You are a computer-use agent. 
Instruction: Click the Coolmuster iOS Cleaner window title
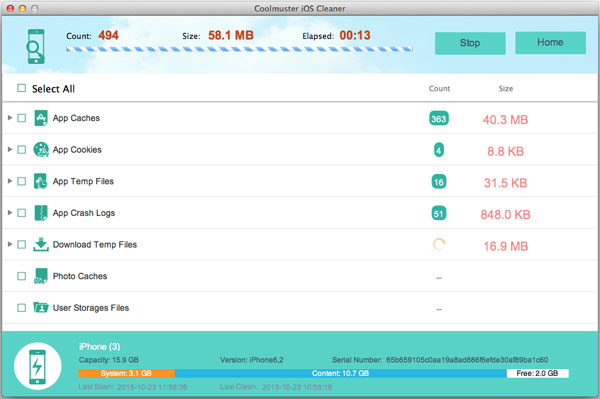[x=300, y=8]
